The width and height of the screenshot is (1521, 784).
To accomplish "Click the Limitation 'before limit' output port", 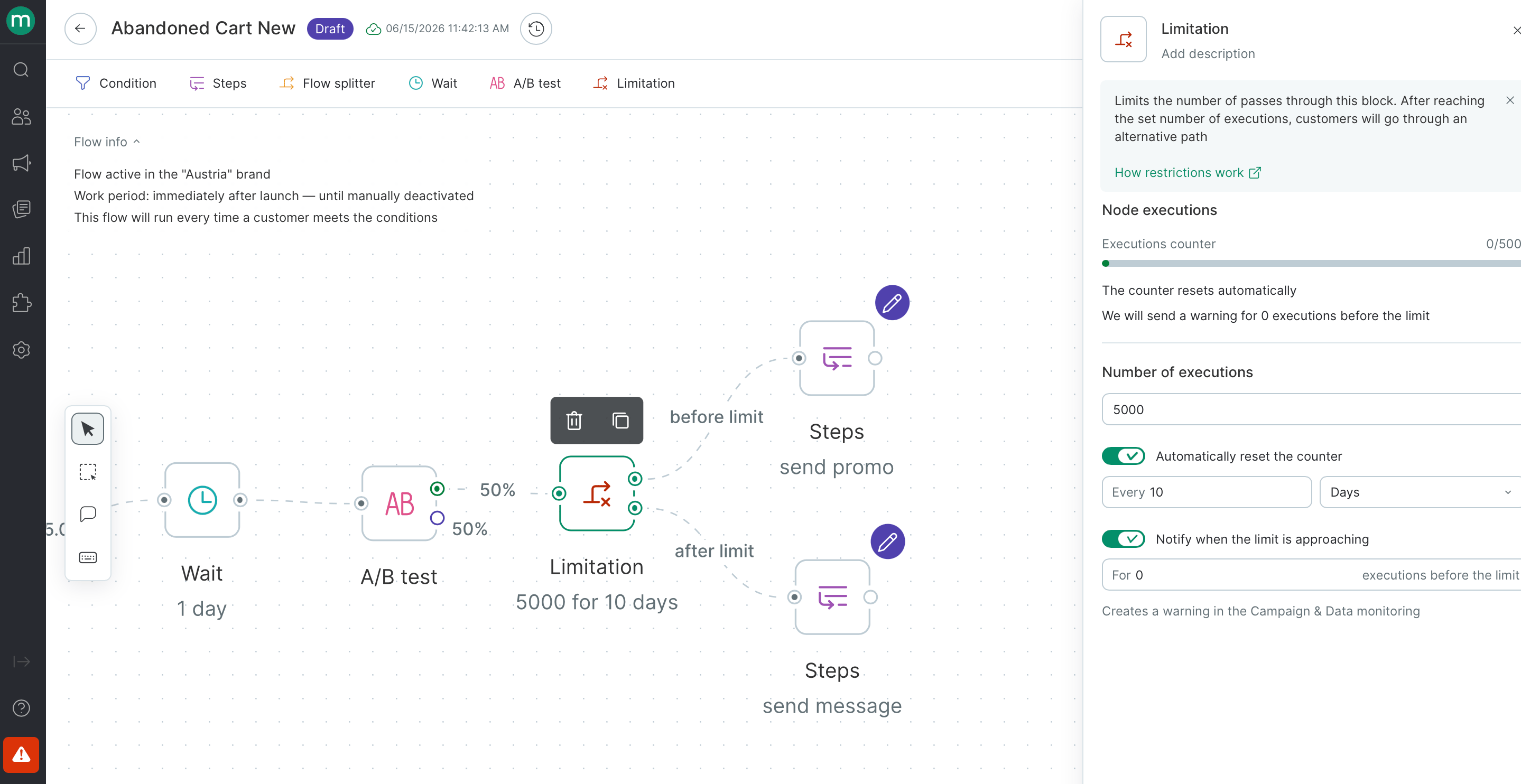I will tap(635, 479).
